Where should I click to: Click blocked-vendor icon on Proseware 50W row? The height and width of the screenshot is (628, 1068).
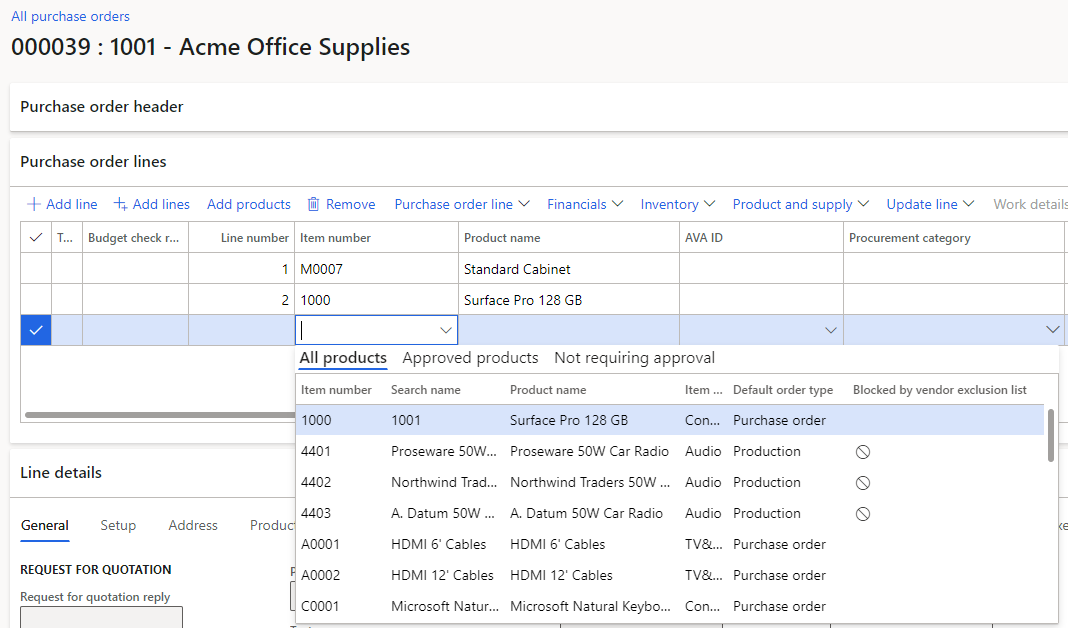click(861, 451)
